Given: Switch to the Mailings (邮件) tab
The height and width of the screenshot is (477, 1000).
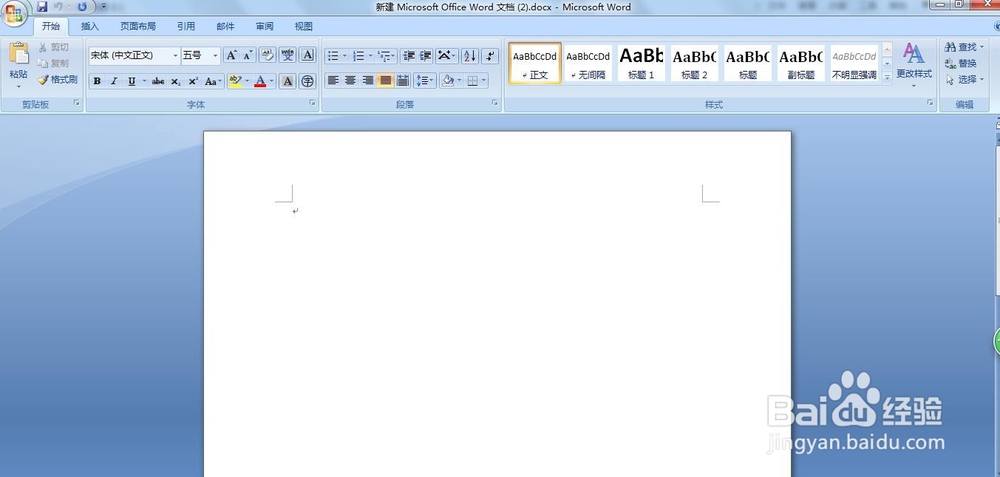Looking at the screenshot, I should (x=225, y=26).
